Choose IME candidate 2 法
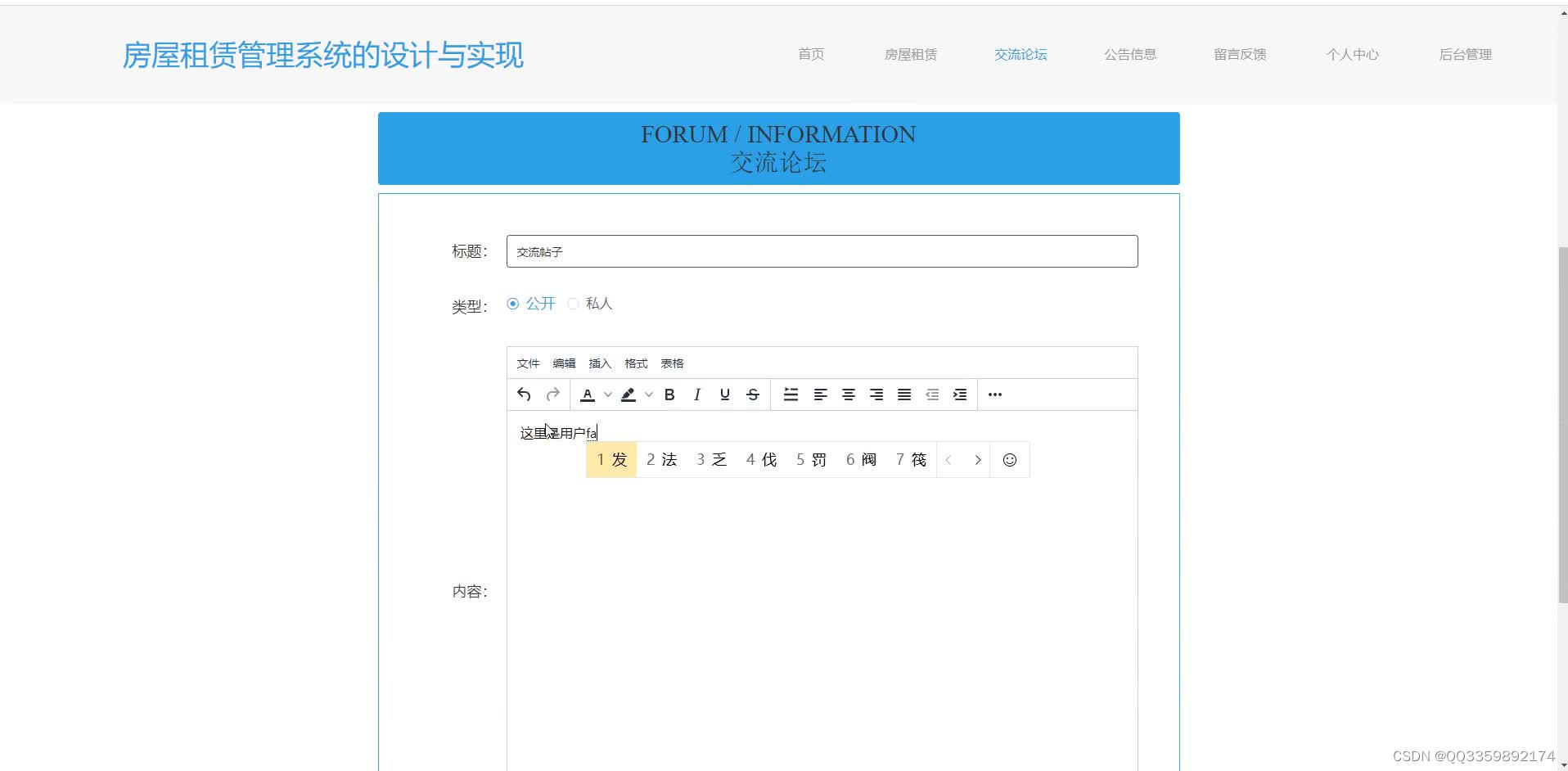The image size is (1568, 771). point(661,460)
